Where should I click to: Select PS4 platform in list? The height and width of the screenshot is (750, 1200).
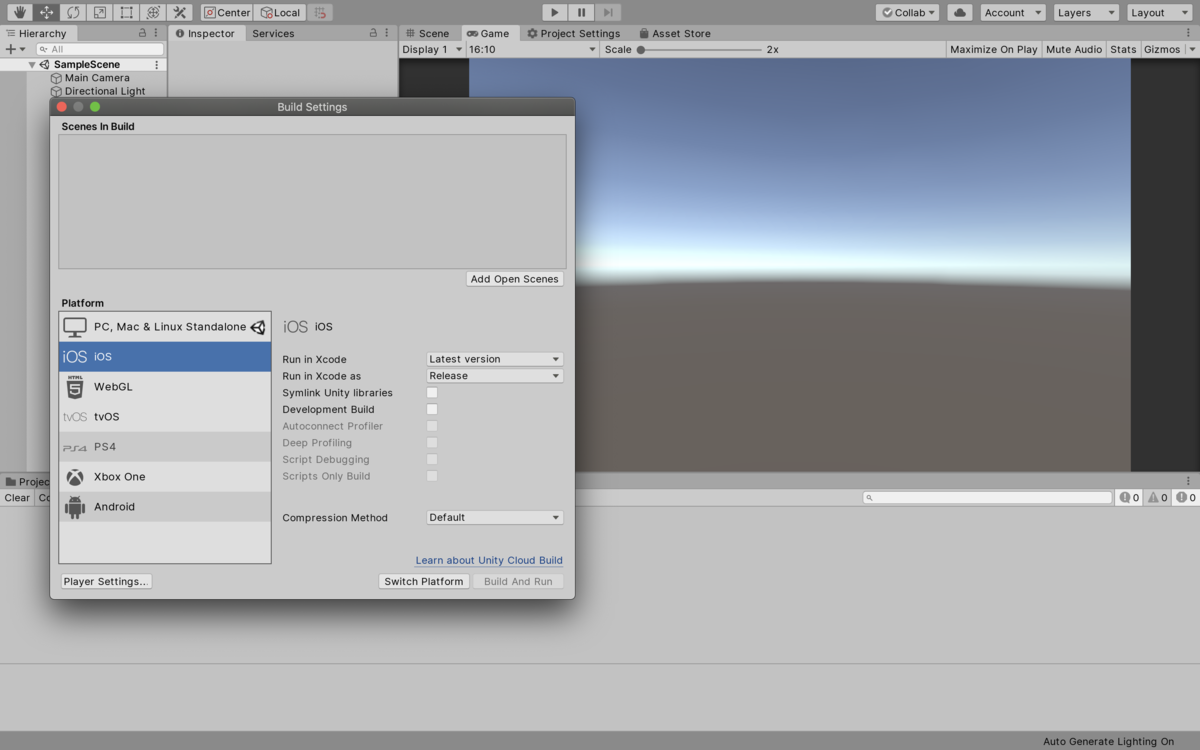pos(165,447)
